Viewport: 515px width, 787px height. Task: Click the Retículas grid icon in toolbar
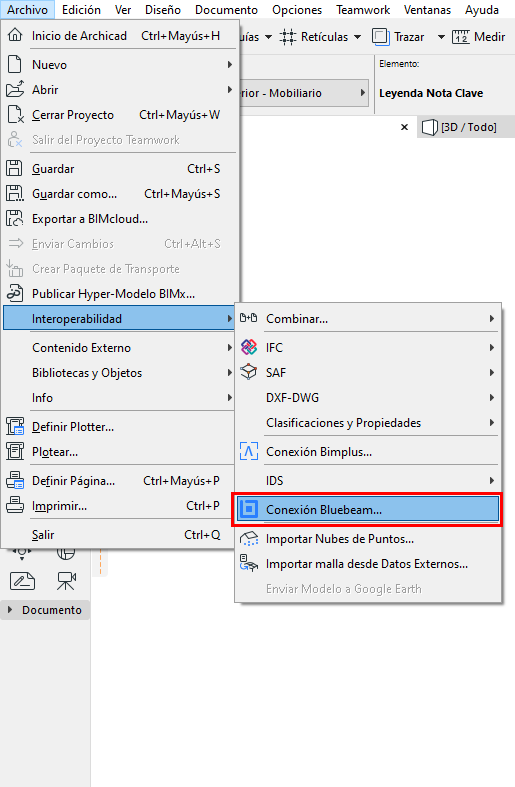(288, 37)
